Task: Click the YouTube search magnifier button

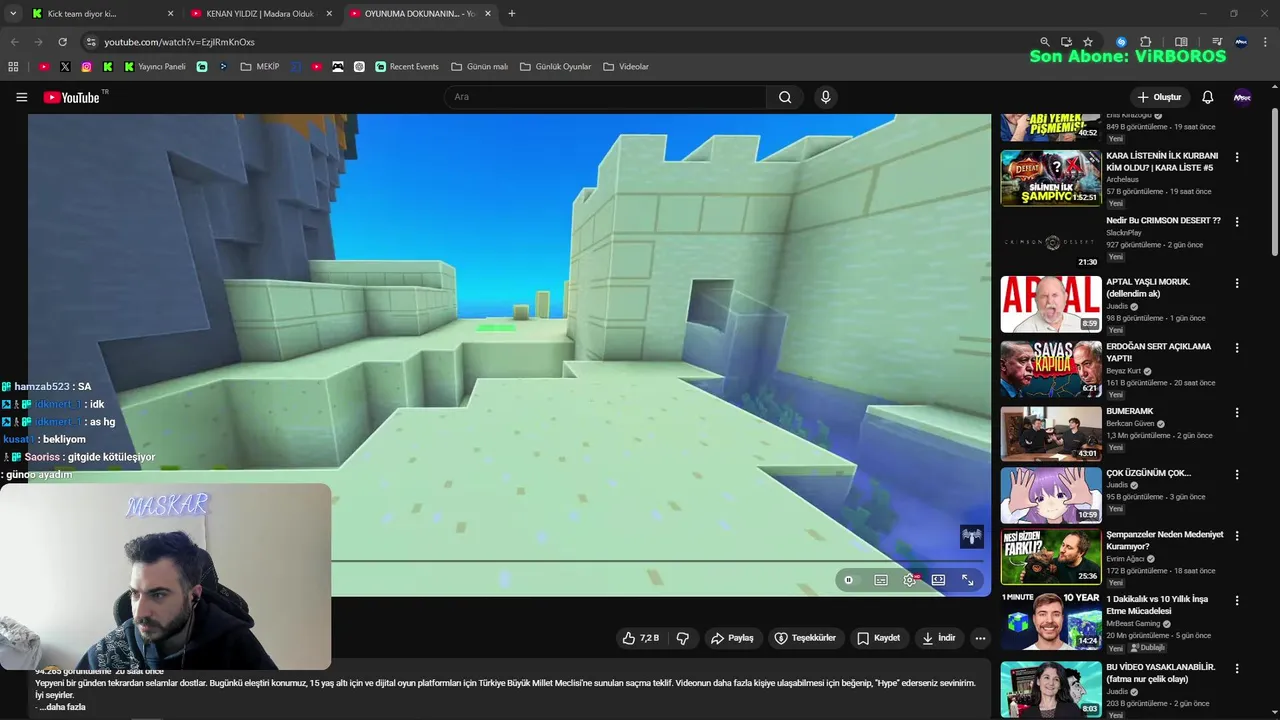Action: (x=785, y=97)
